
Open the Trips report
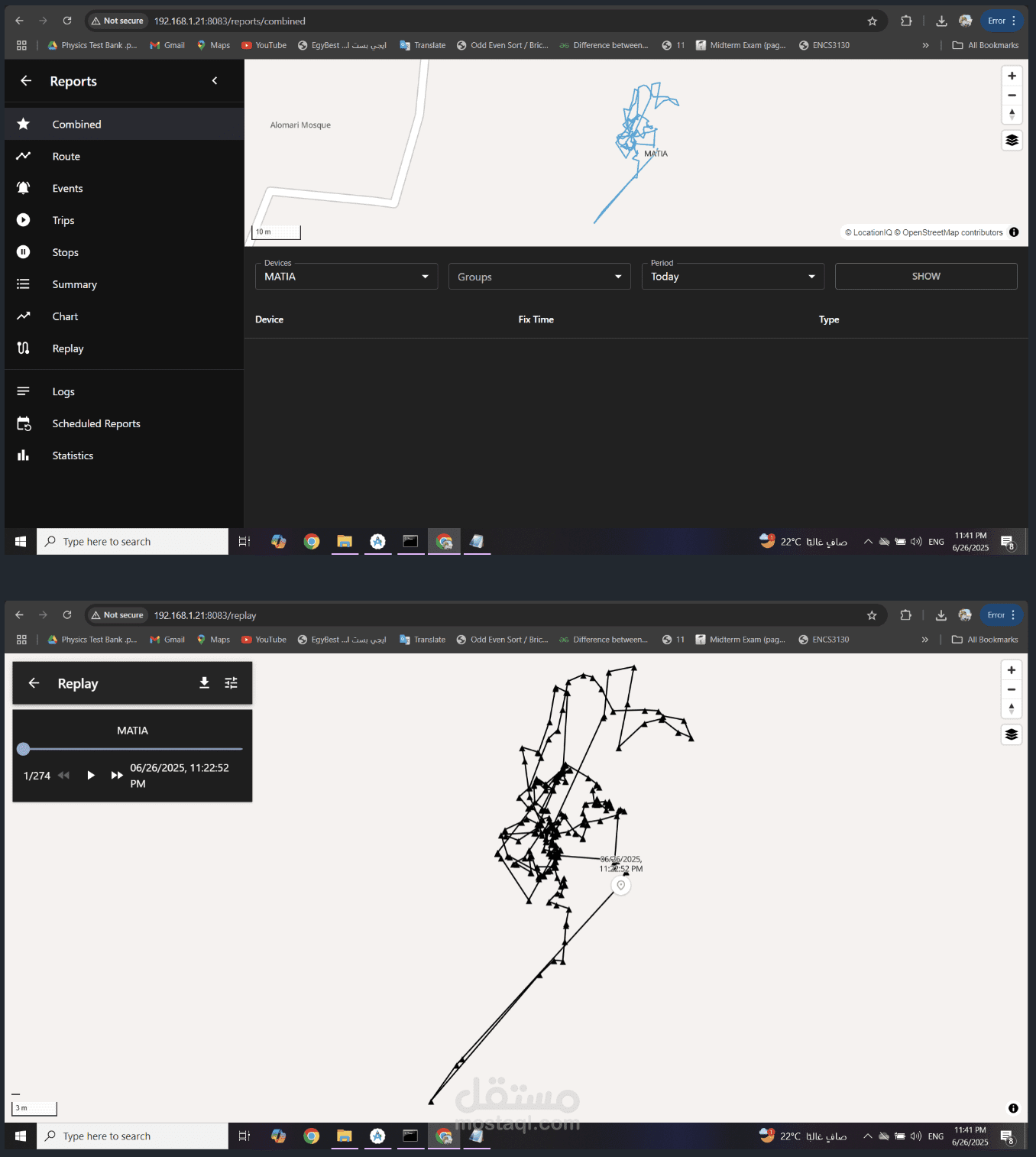click(125, 220)
